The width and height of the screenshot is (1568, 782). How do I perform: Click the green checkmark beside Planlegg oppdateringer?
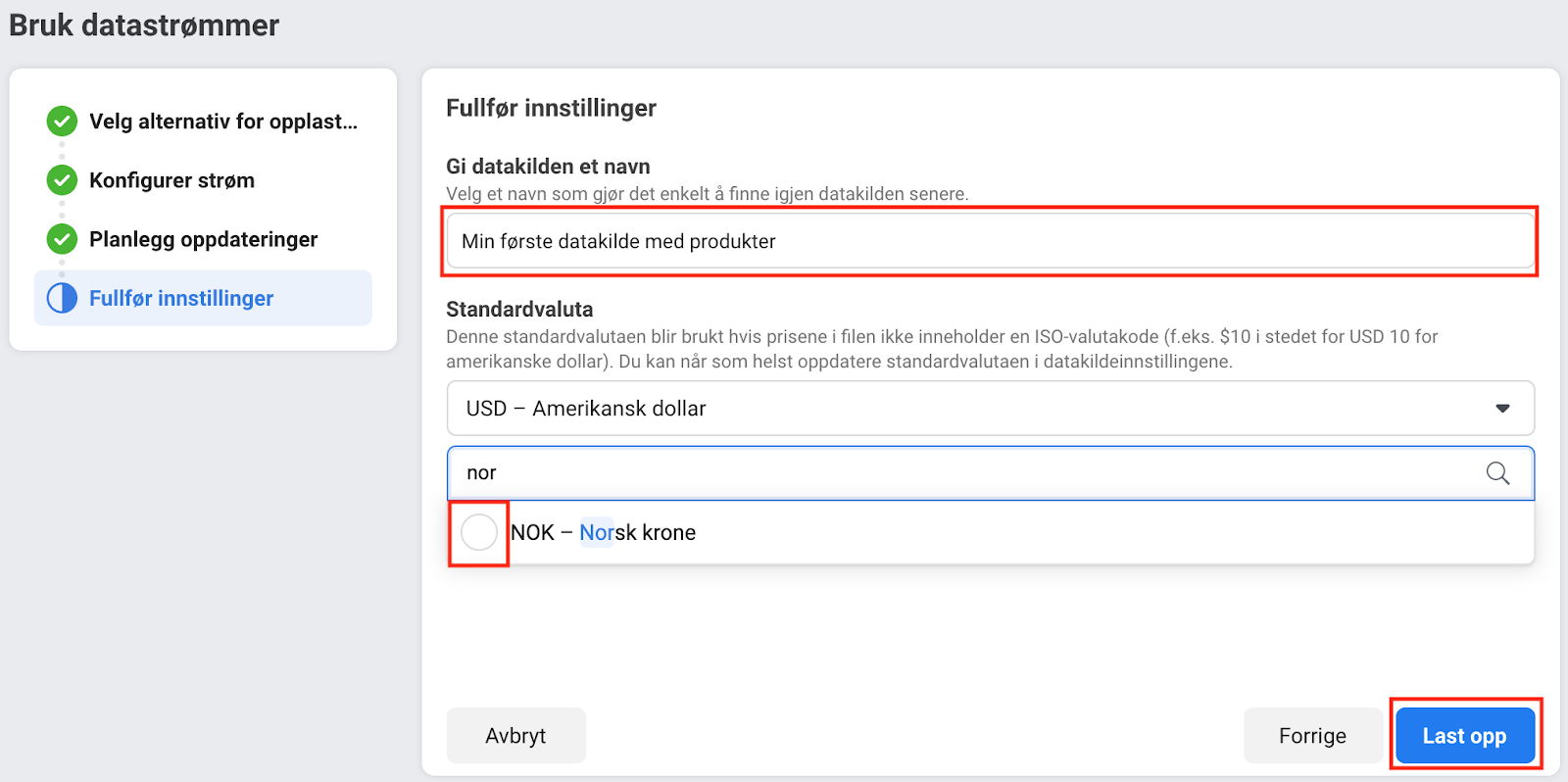point(62,239)
